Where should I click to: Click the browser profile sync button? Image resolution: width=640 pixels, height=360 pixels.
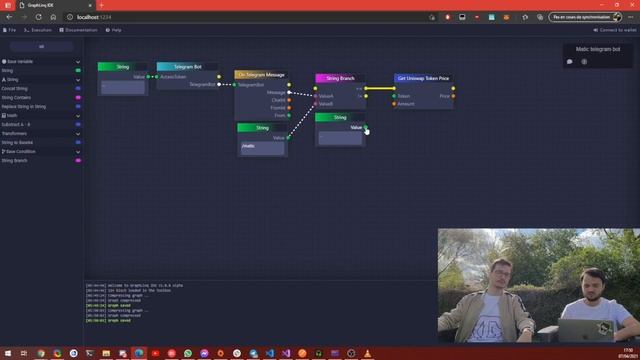pyautogui.click(x=585, y=17)
